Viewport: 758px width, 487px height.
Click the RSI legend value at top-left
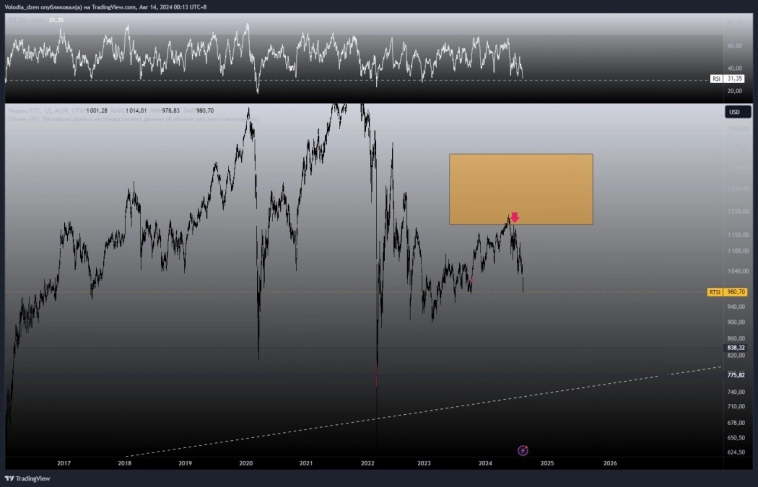(56, 20)
